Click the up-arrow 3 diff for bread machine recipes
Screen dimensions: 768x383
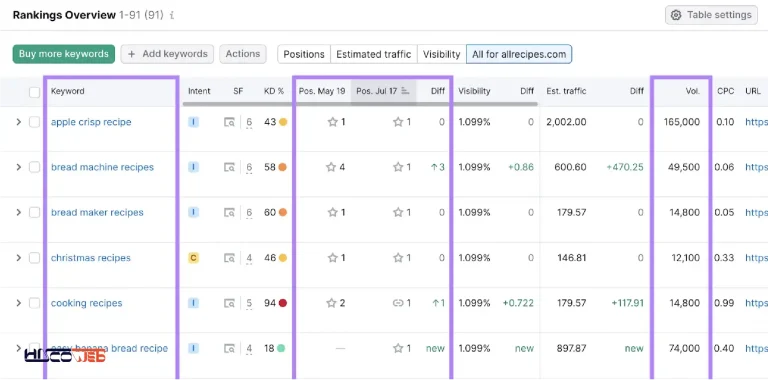[437, 167]
